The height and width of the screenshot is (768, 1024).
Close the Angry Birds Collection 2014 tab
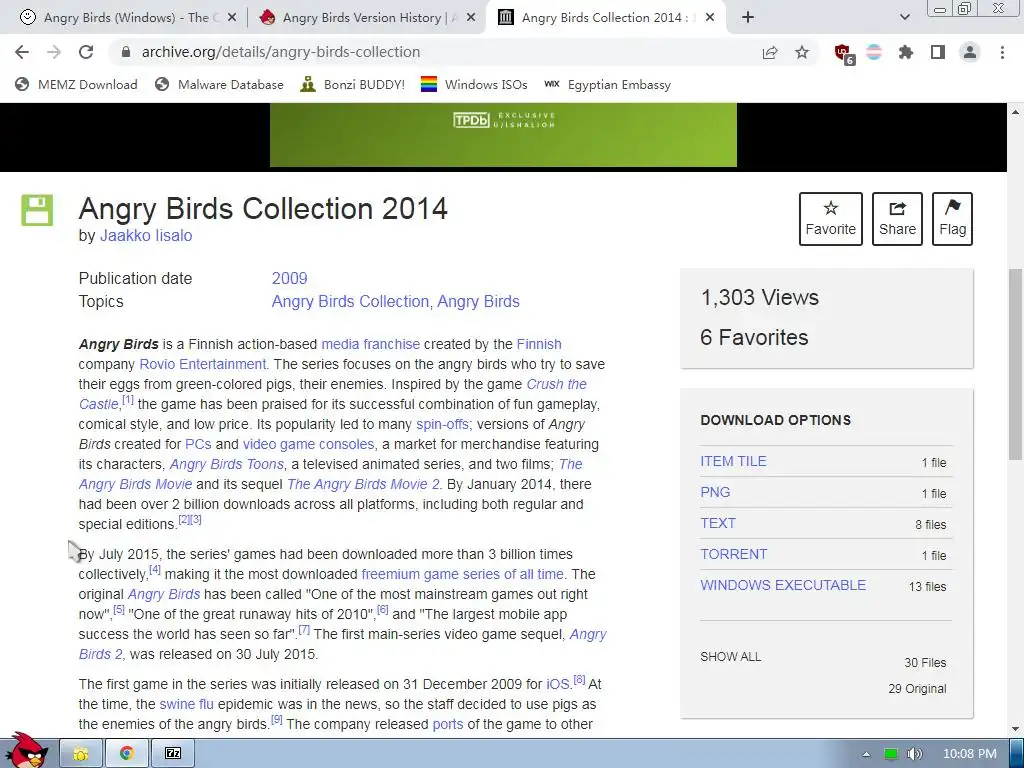coord(711,18)
